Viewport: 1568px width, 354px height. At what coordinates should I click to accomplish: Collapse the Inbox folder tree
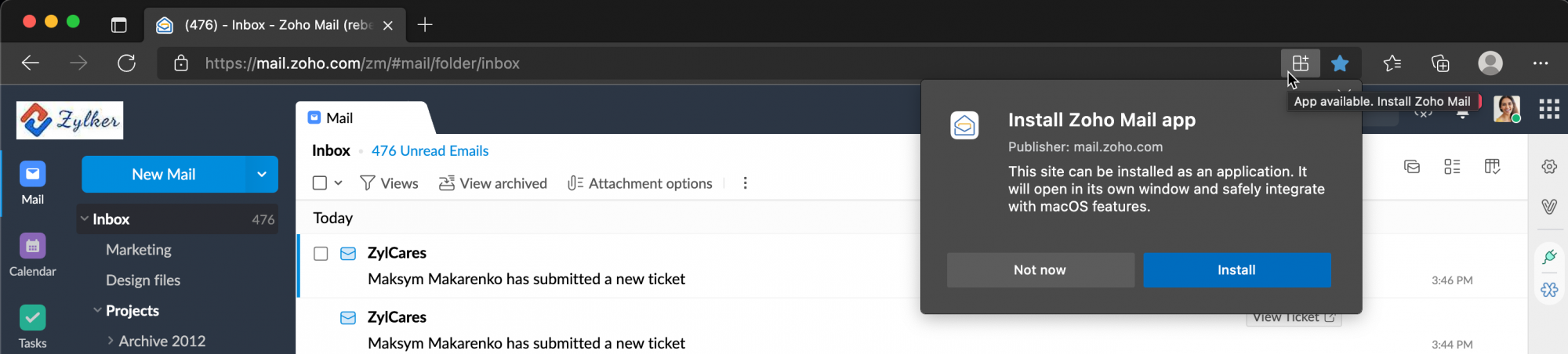click(x=85, y=219)
